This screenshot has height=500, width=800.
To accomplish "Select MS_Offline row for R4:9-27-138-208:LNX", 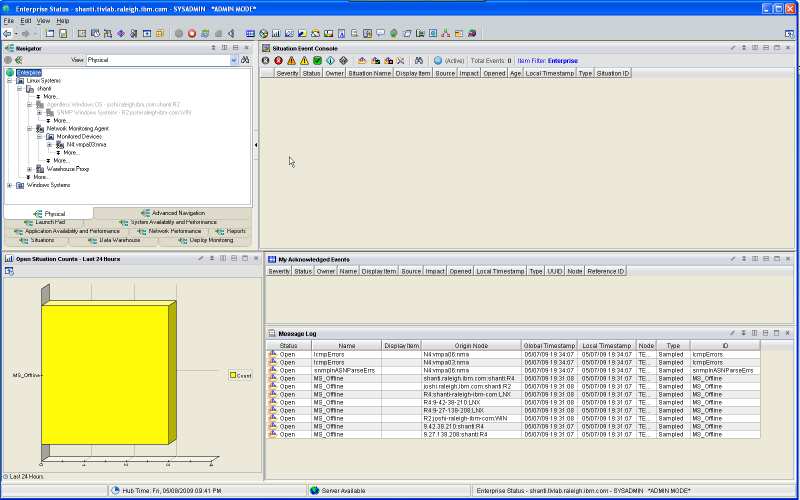I will point(513,410).
